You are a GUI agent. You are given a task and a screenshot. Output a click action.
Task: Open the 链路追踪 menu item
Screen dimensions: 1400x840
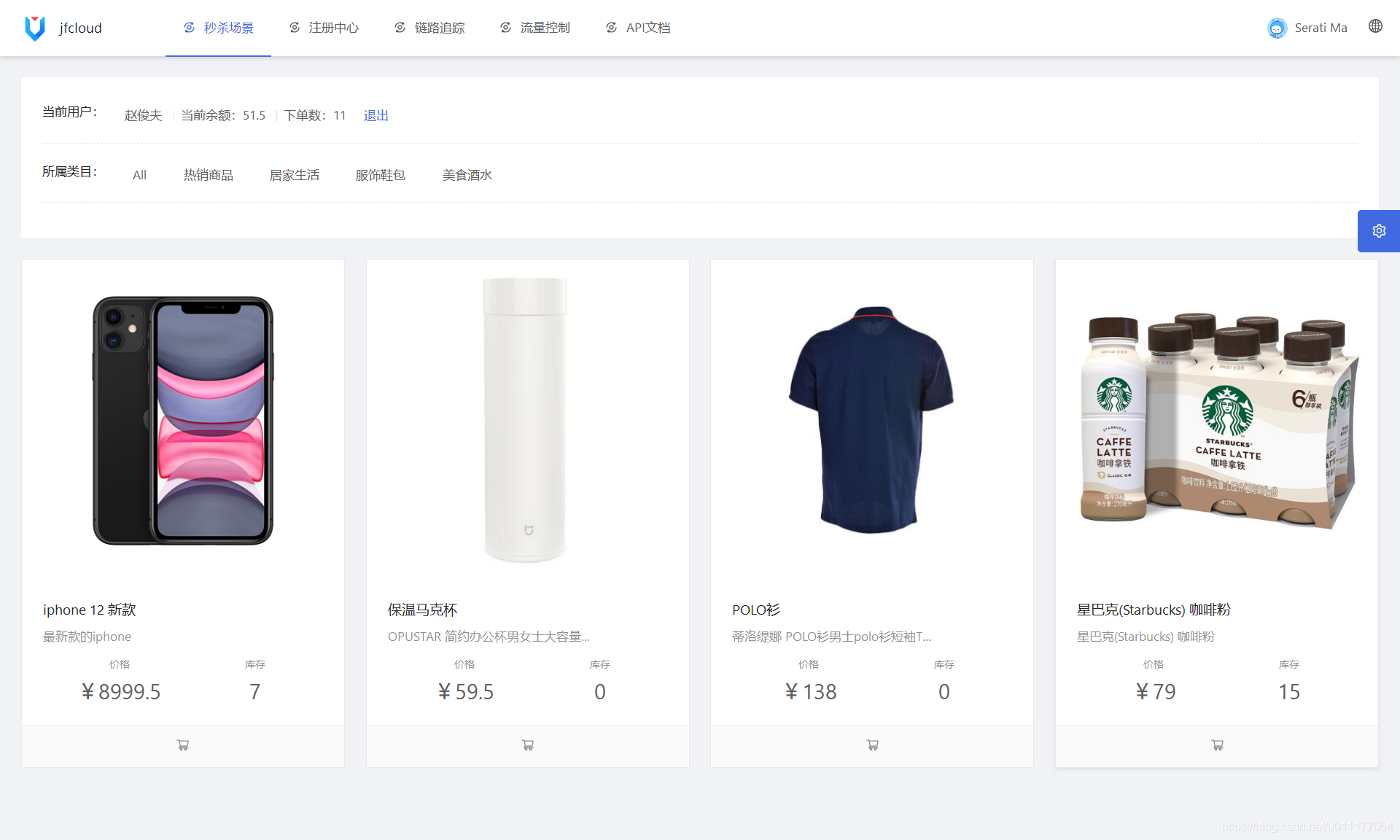429,28
